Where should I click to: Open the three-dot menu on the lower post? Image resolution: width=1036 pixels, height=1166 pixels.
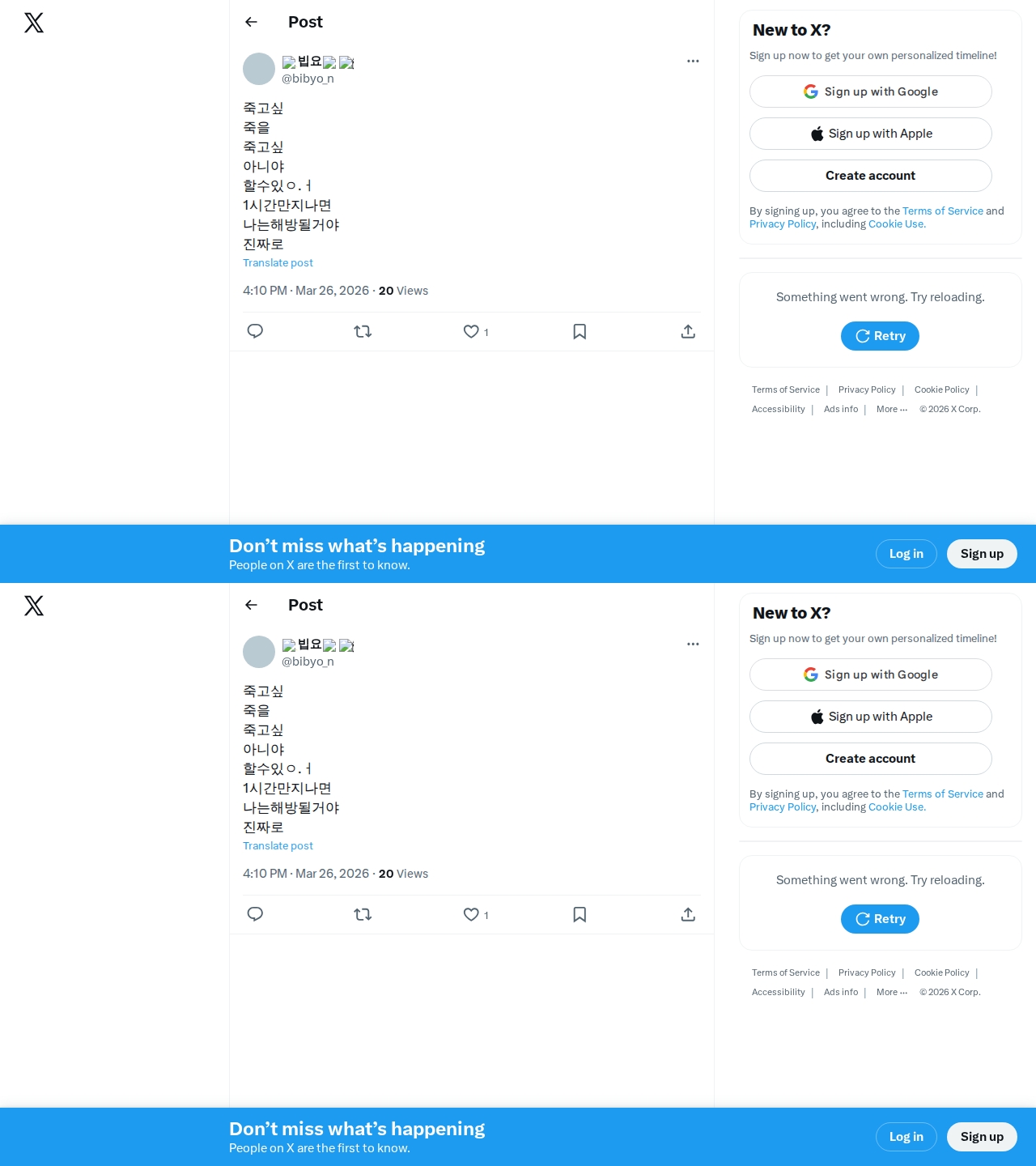coord(693,644)
